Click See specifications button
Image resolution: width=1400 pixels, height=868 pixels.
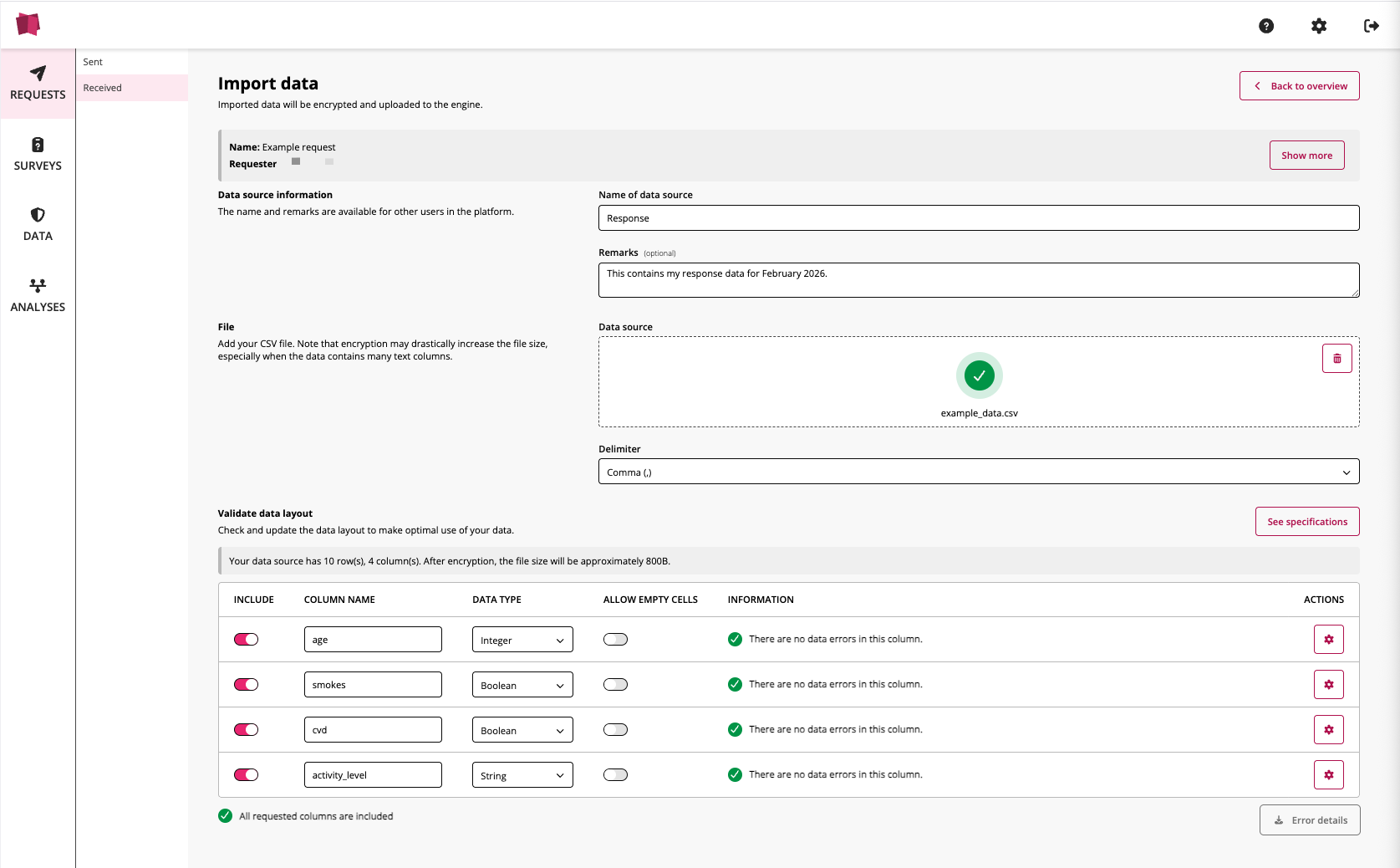(x=1306, y=522)
